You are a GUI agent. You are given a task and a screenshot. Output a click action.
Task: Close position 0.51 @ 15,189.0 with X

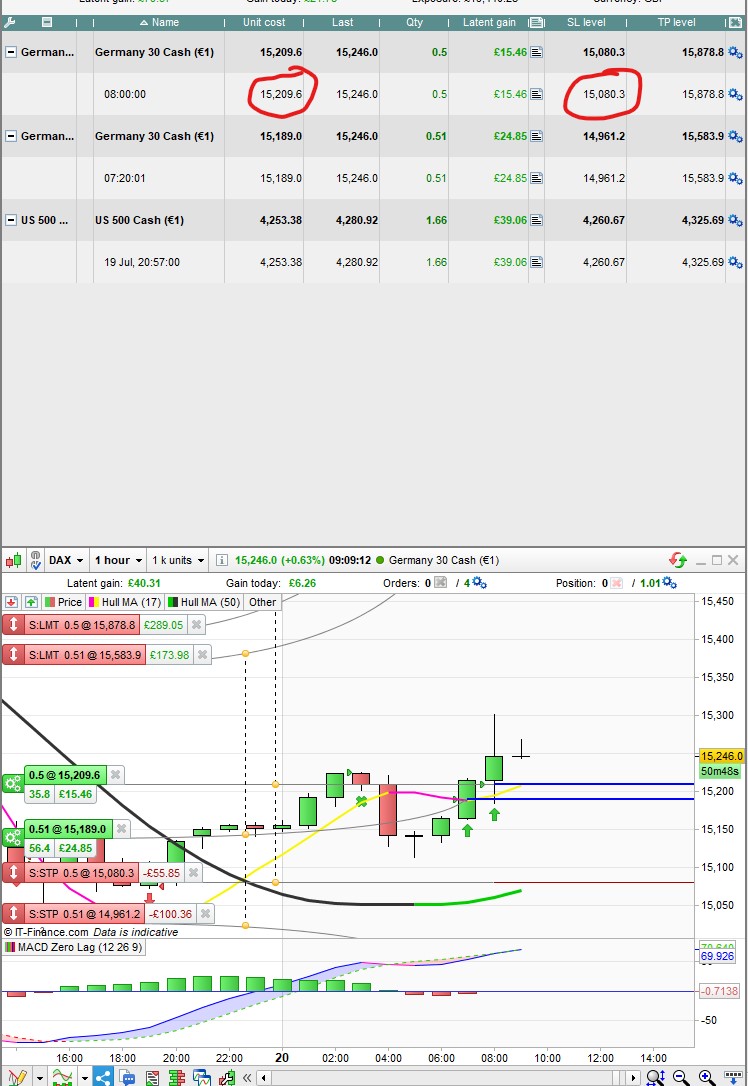coord(121,828)
